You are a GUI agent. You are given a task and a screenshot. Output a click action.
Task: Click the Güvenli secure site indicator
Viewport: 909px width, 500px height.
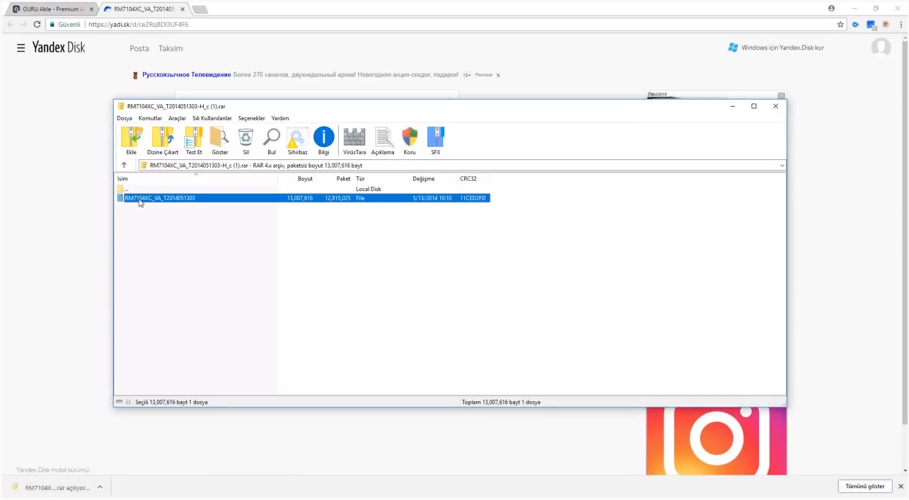point(64,24)
